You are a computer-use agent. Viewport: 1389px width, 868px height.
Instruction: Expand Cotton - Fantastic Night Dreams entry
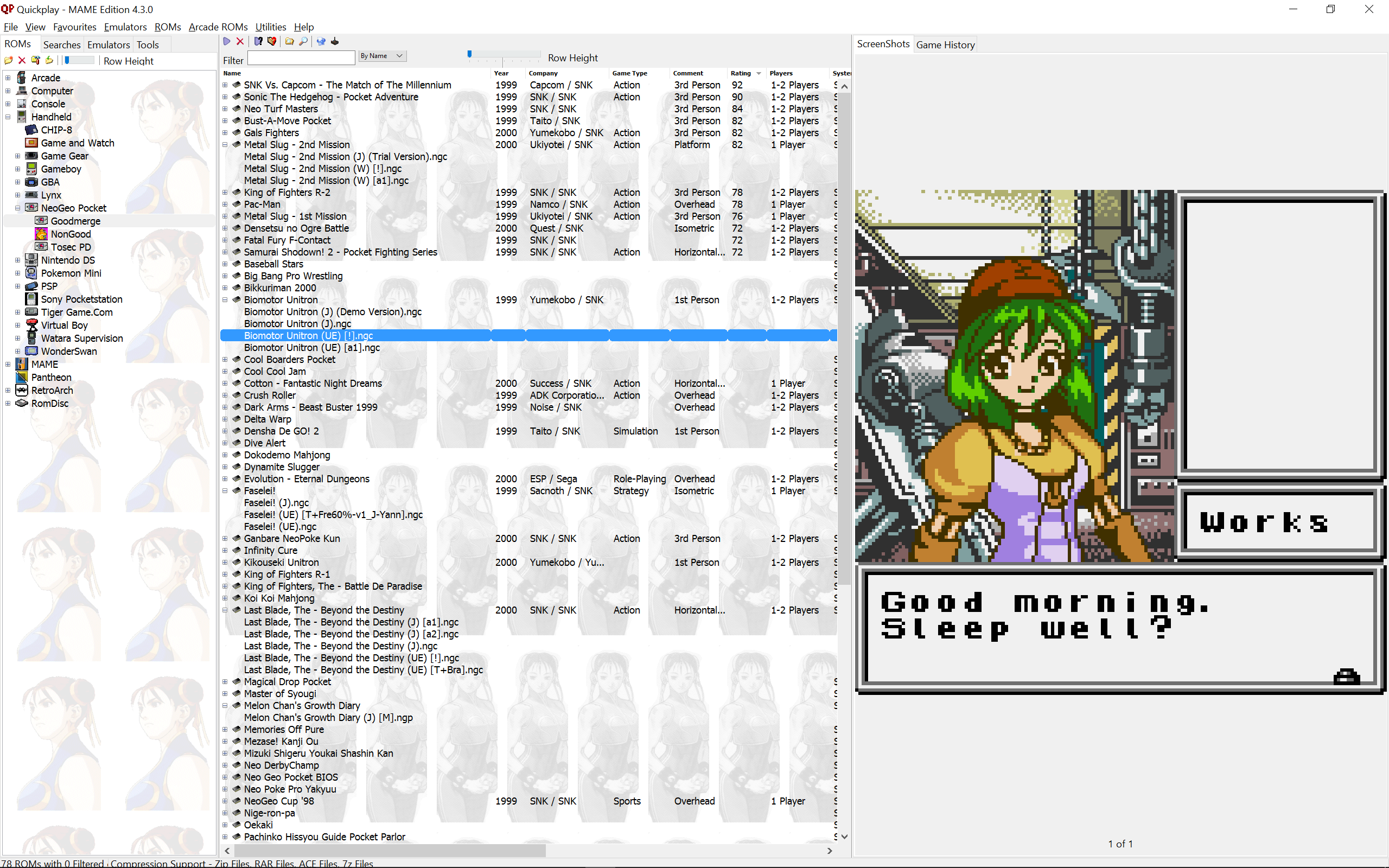click(x=225, y=384)
